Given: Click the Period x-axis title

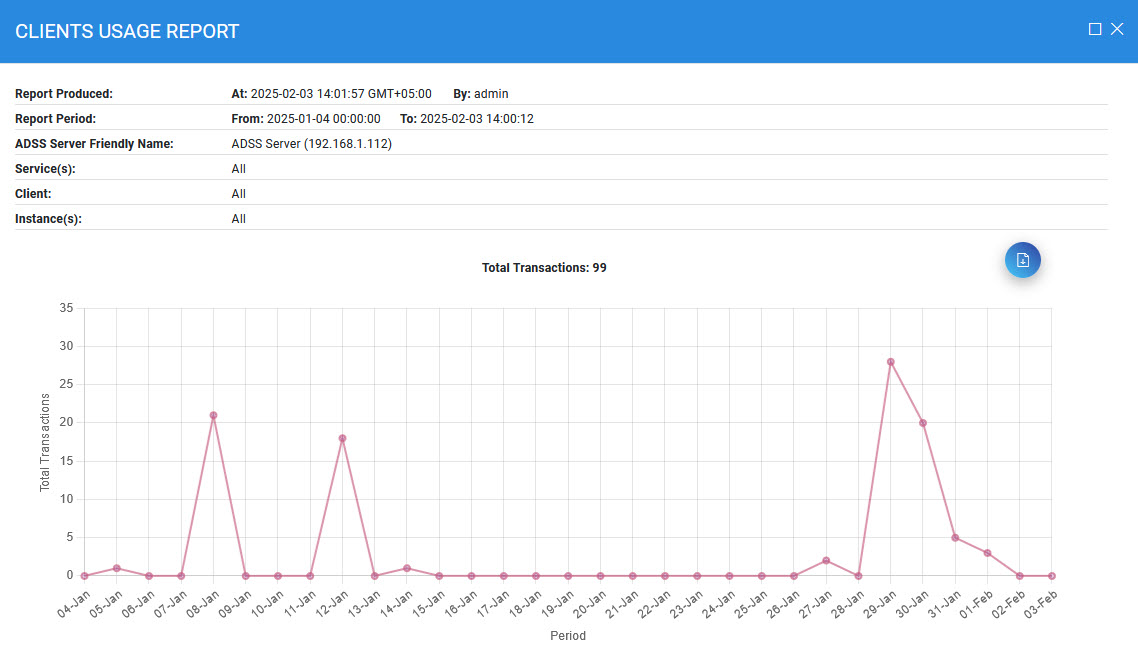Looking at the screenshot, I should pos(567,635).
